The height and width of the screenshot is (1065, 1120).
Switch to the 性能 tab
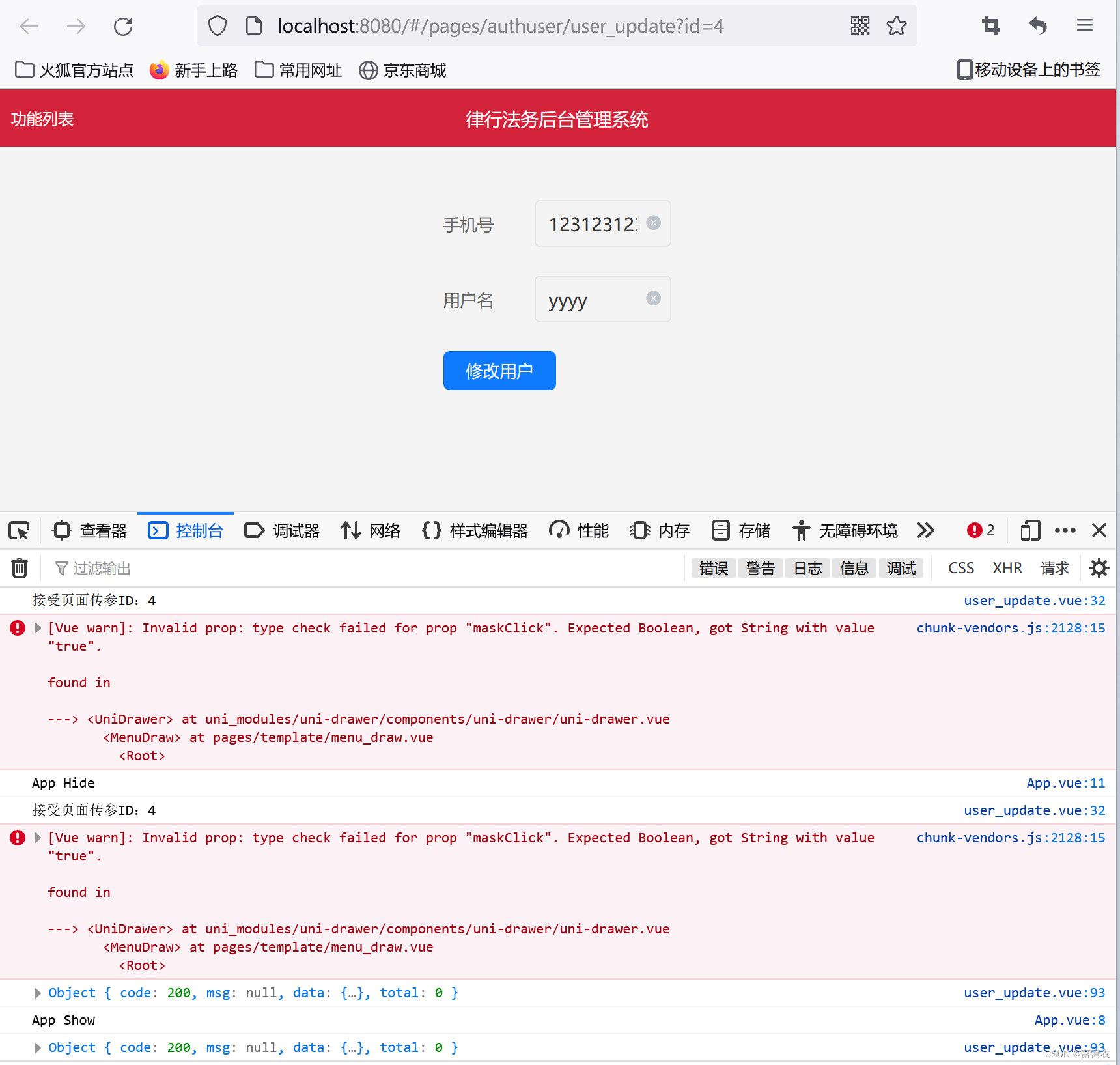578,531
